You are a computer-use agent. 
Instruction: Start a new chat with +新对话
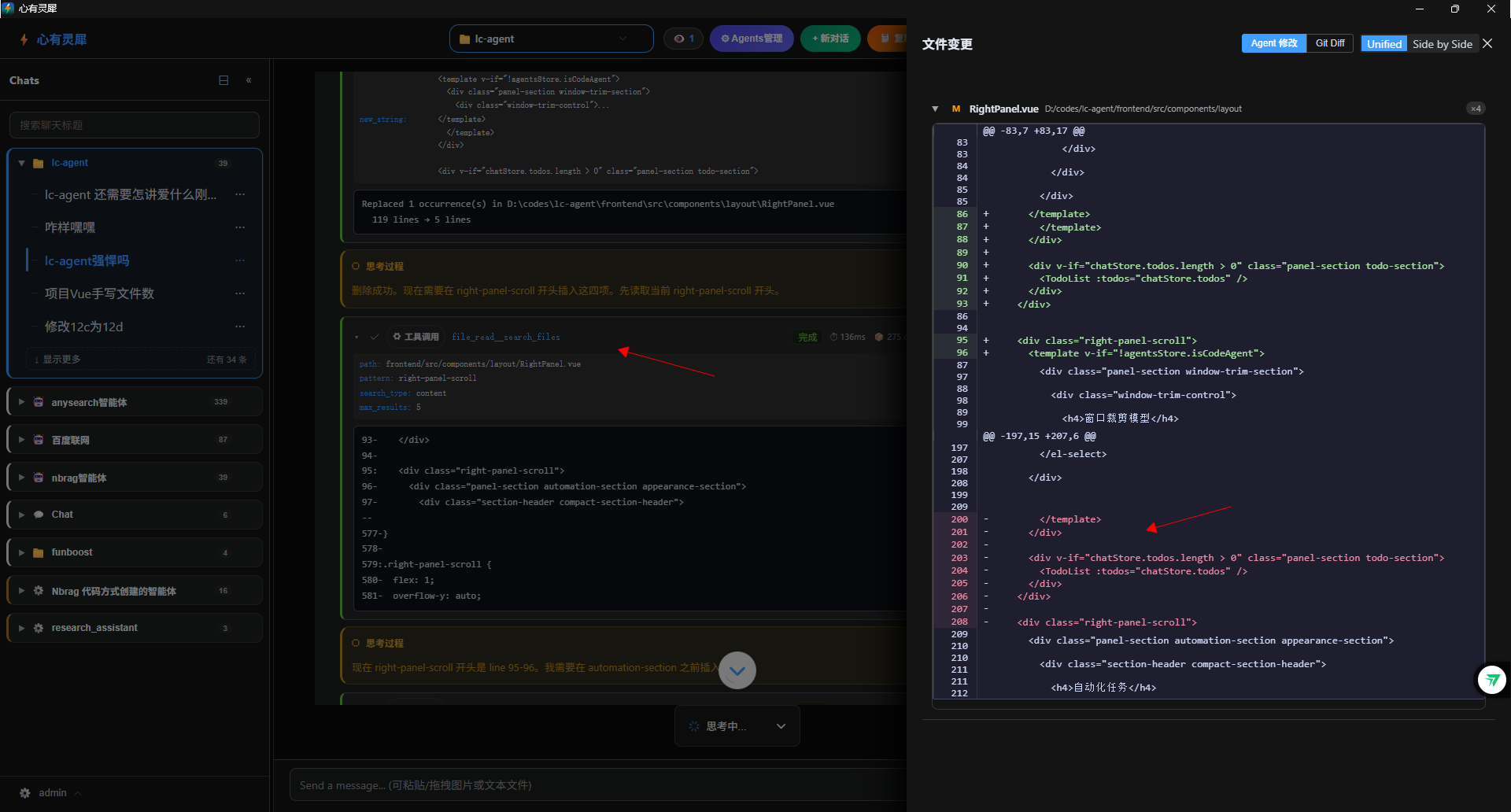[830, 39]
